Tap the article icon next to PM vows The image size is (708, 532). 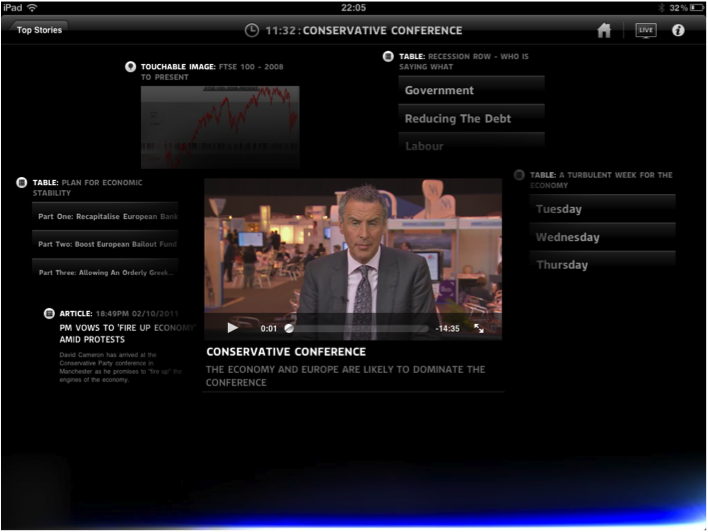point(49,314)
